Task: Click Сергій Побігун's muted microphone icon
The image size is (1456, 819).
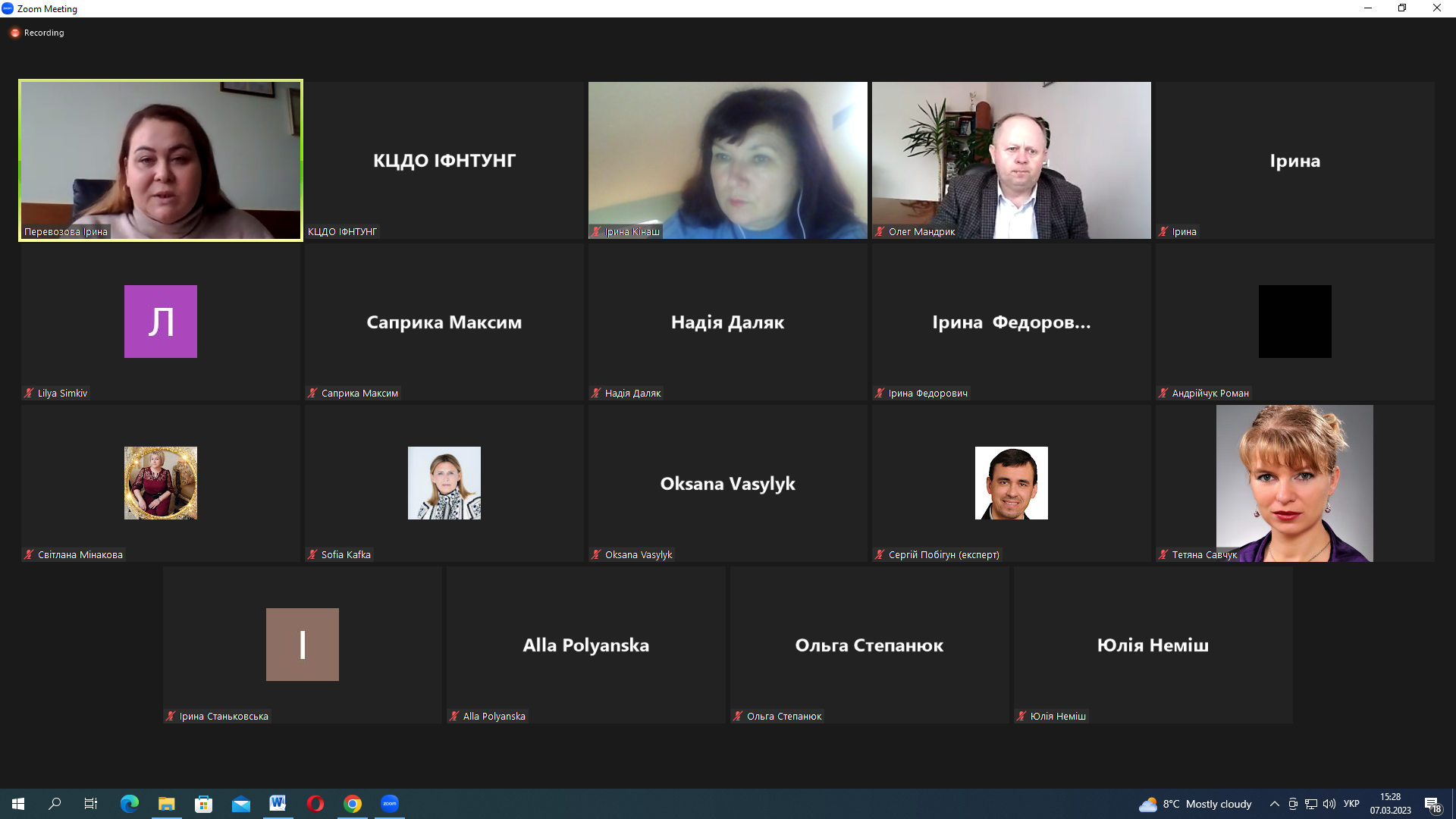Action: (880, 554)
